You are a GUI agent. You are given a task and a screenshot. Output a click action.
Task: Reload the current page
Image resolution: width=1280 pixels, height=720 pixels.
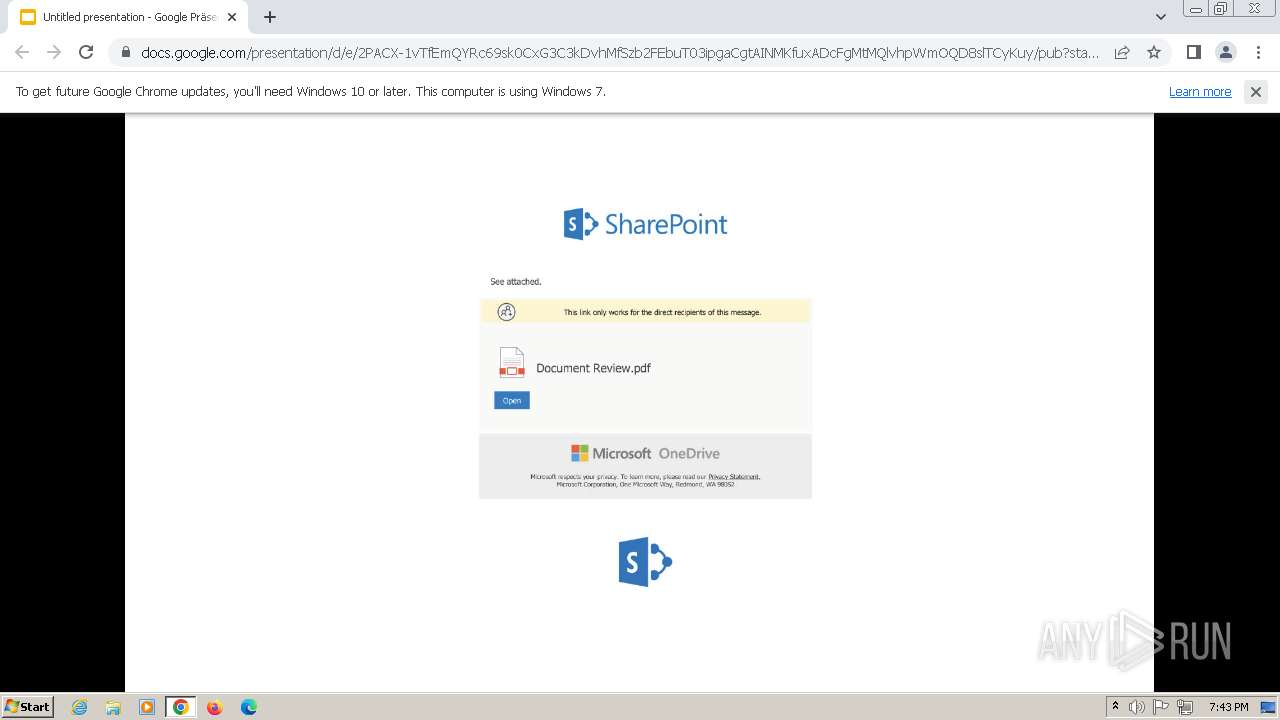pyautogui.click(x=86, y=52)
